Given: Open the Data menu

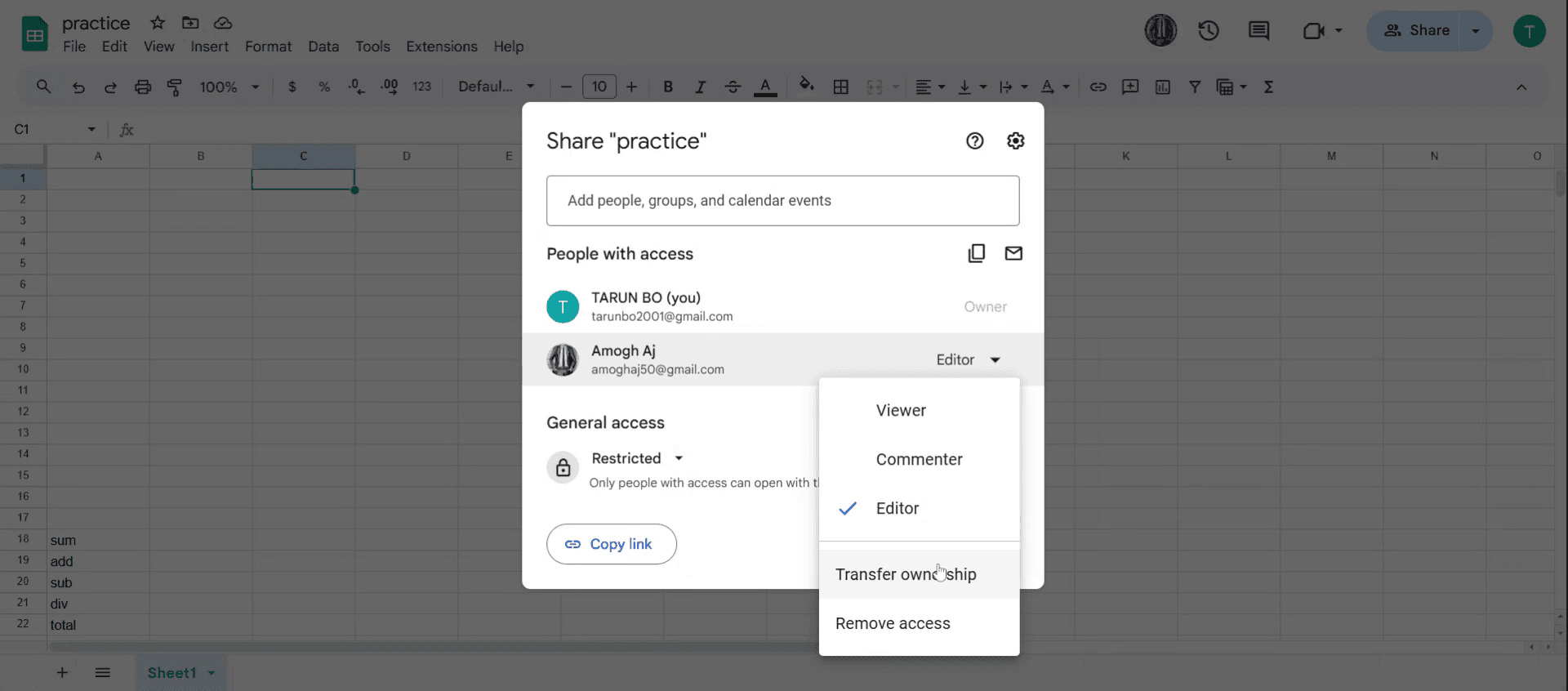Looking at the screenshot, I should (x=323, y=47).
